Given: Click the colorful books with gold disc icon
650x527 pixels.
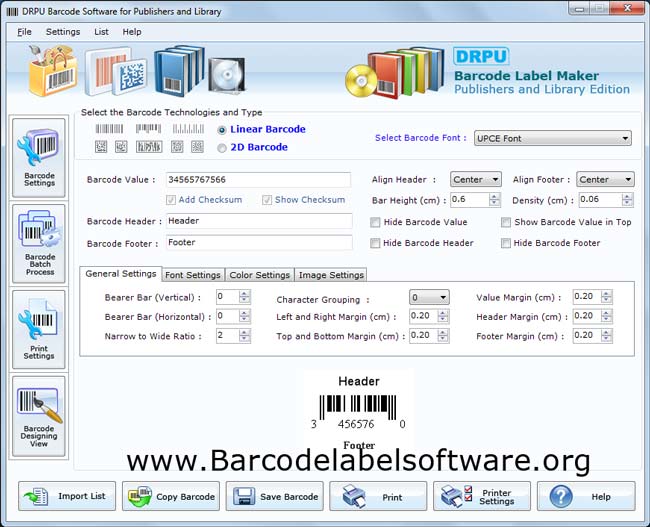Looking at the screenshot, I should [394, 73].
